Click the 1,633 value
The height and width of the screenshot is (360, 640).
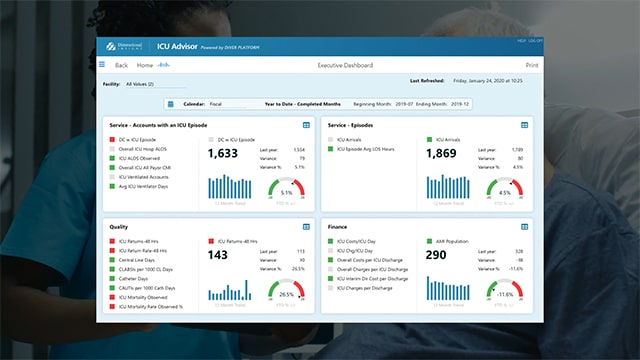coord(222,153)
